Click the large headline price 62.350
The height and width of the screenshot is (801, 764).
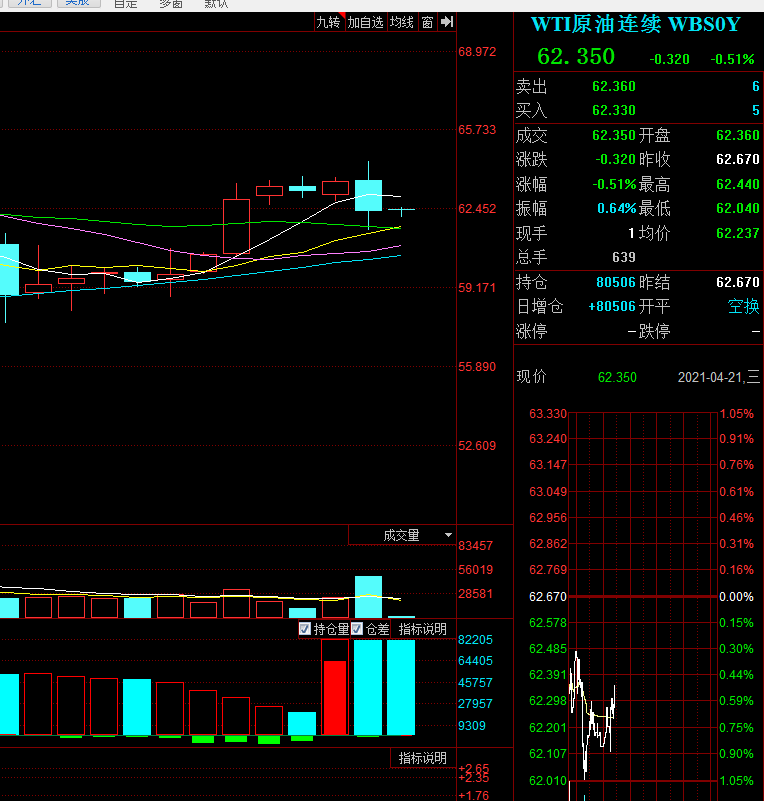pos(576,57)
